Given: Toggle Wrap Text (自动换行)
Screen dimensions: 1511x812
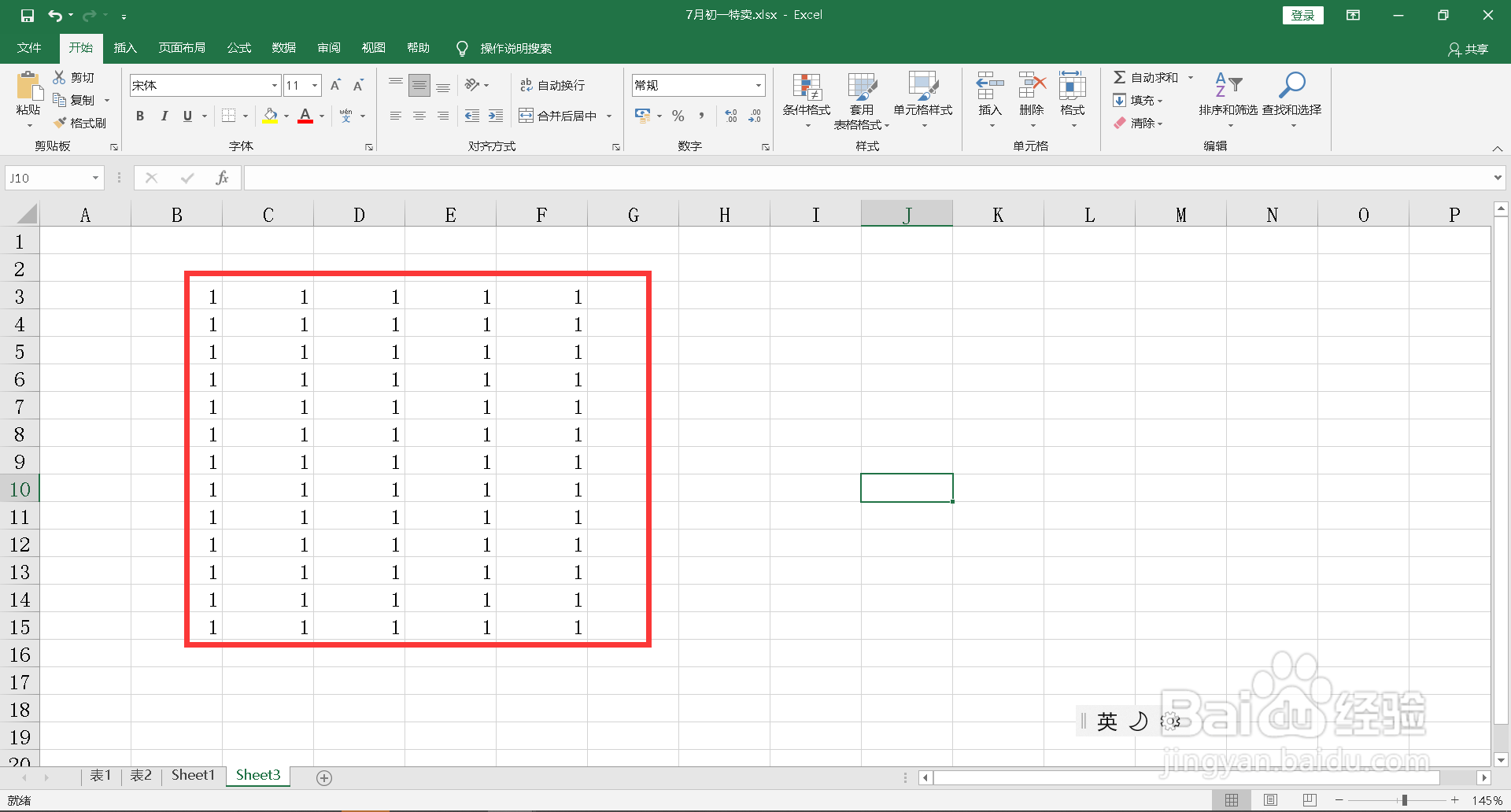Looking at the screenshot, I should 552,85.
